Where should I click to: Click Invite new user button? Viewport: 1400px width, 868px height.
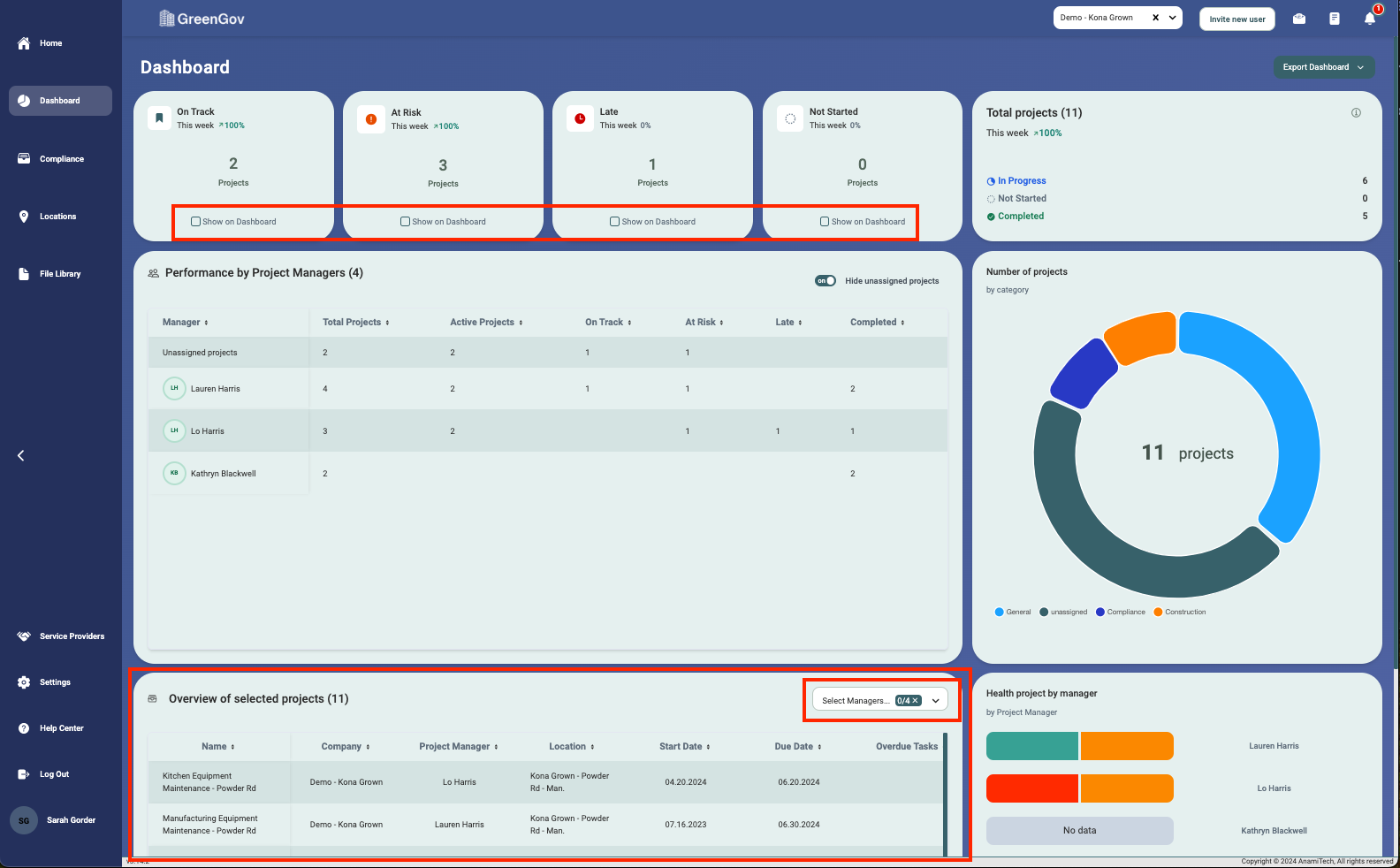click(x=1236, y=19)
